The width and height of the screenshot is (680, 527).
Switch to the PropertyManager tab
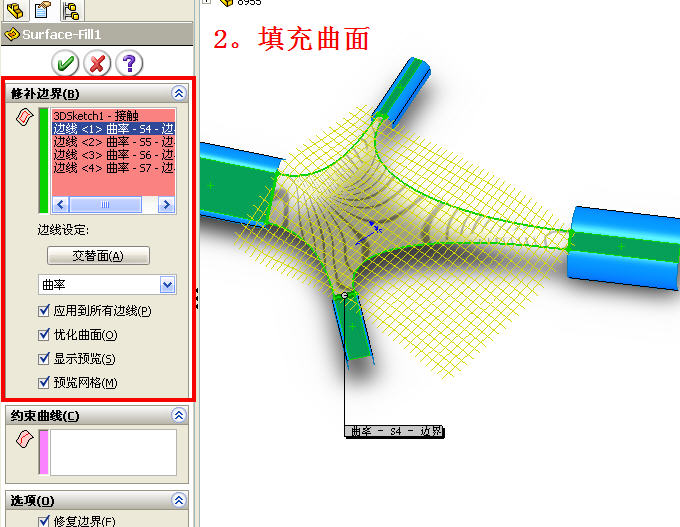point(42,10)
